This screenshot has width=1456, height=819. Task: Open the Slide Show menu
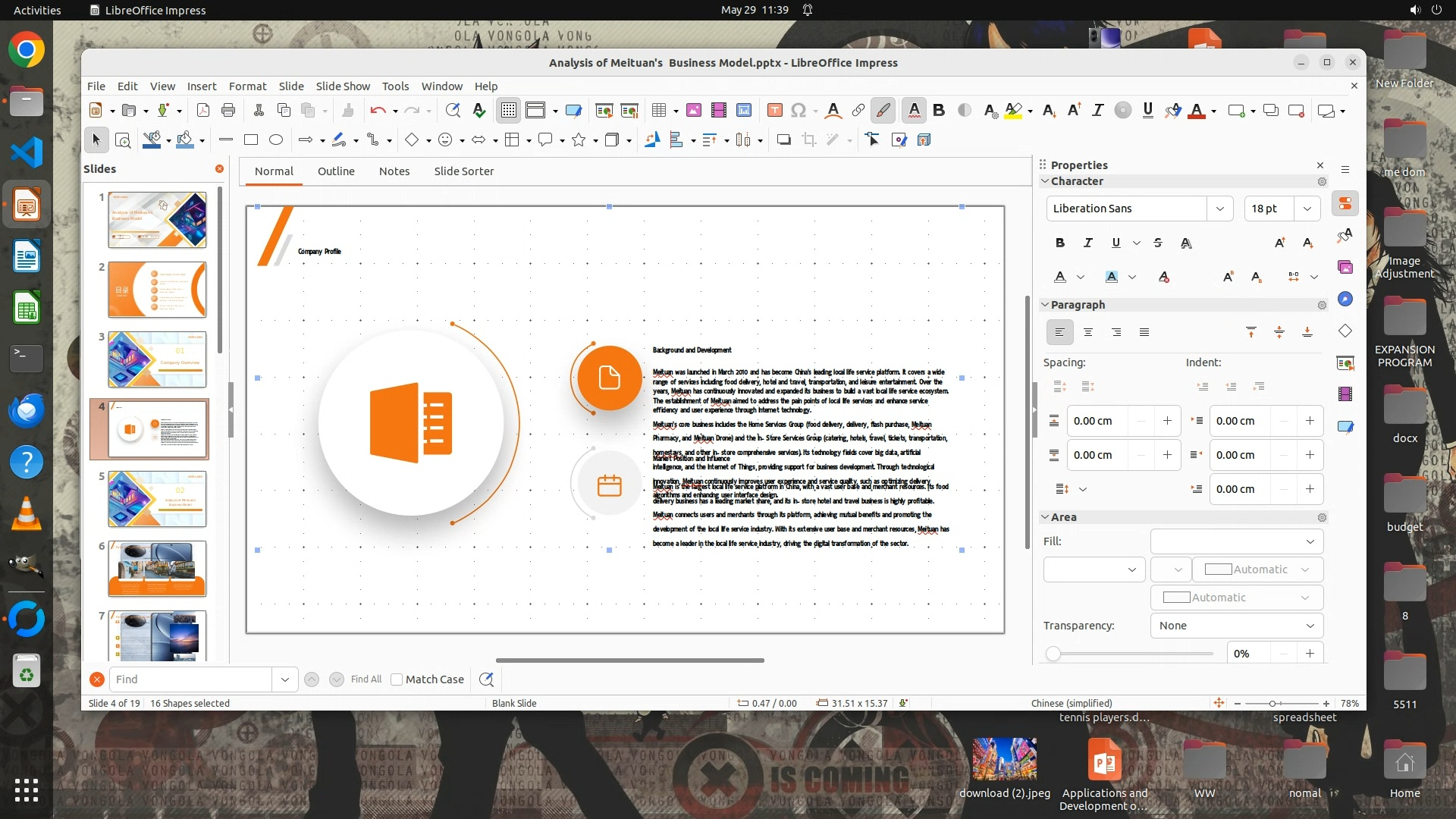tap(343, 86)
